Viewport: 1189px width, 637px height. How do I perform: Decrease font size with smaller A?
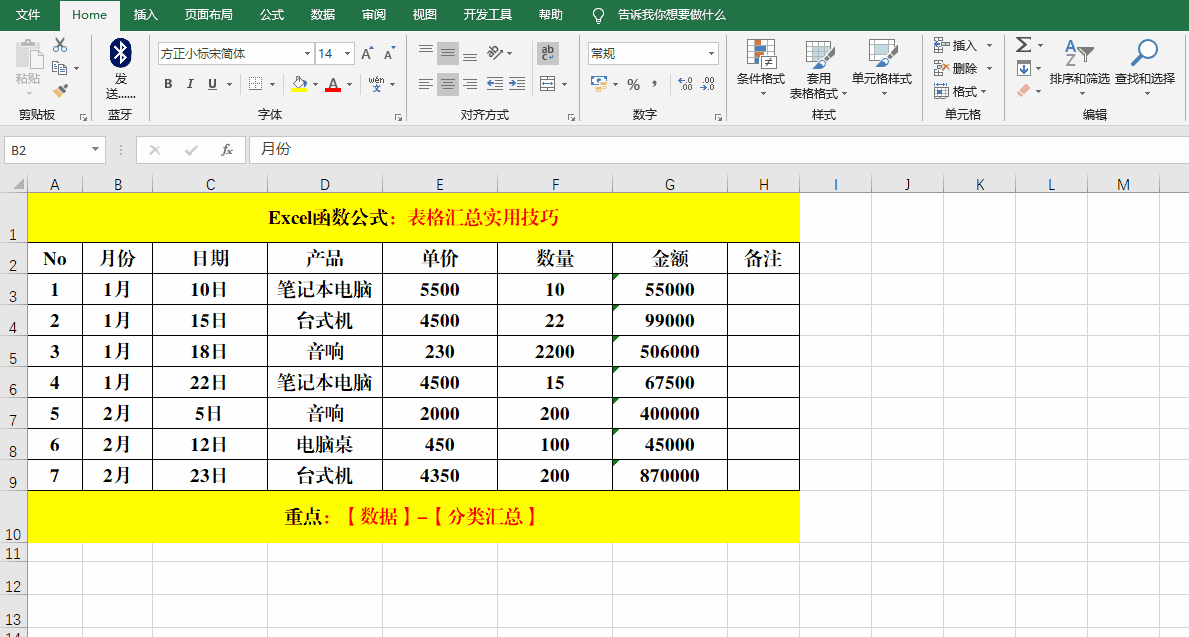click(389, 54)
